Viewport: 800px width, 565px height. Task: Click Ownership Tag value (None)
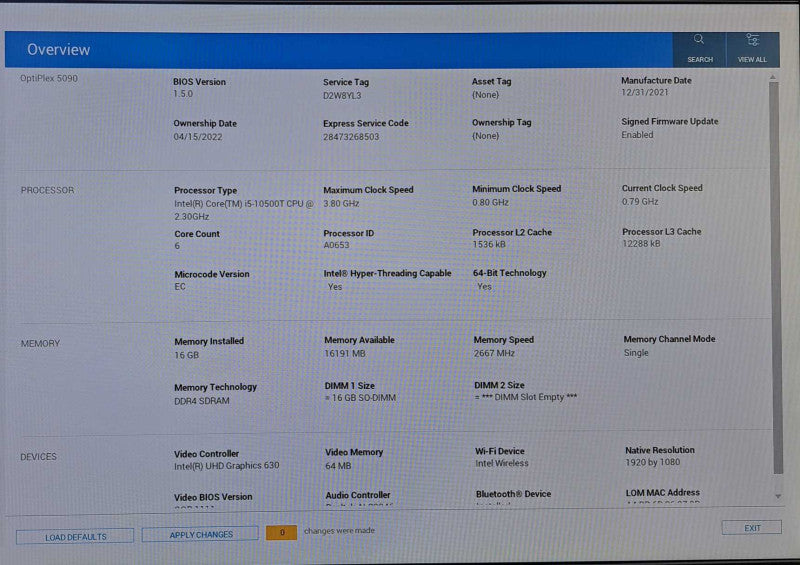coord(485,136)
